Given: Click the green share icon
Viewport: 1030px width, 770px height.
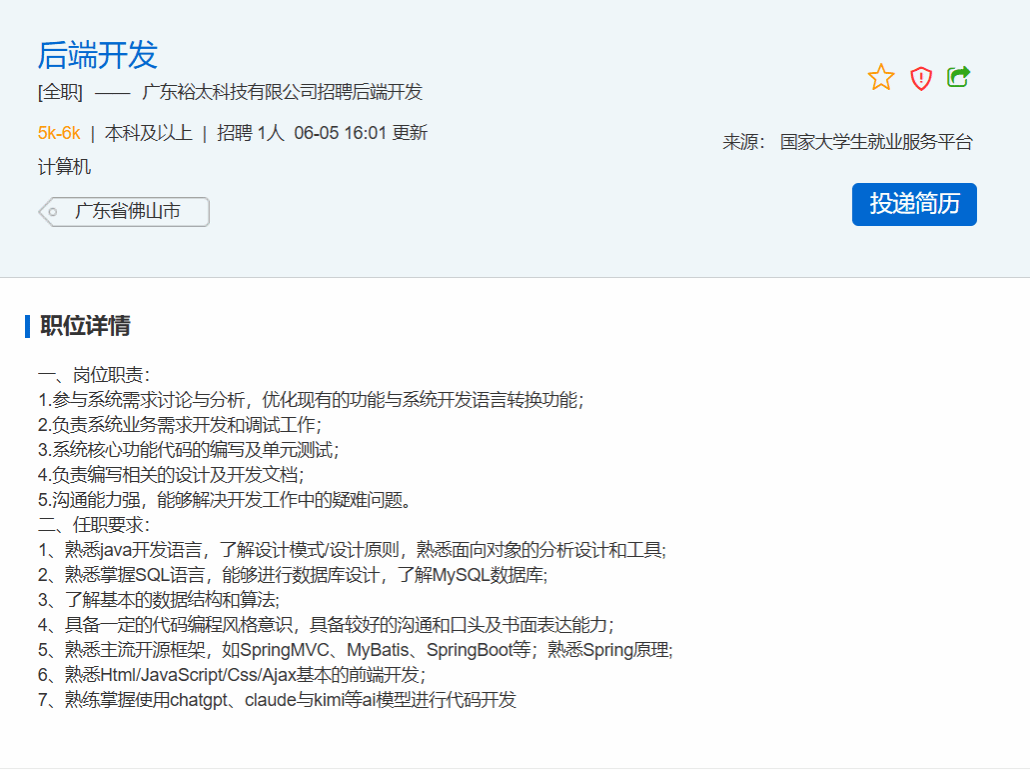Looking at the screenshot, I should pos(959,77).
